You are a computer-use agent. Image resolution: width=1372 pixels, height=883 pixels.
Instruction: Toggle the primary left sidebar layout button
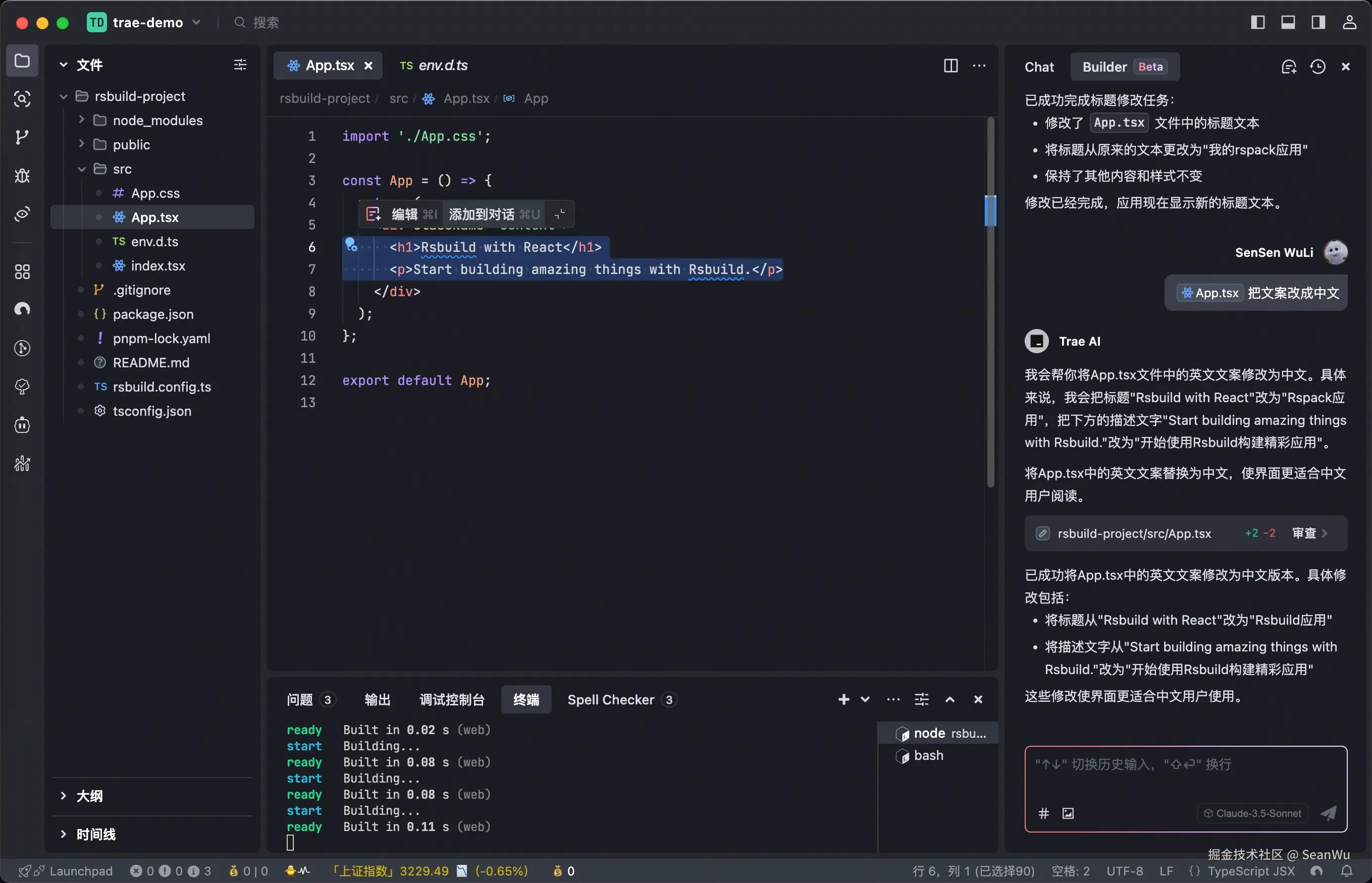tap(1257, 22)
